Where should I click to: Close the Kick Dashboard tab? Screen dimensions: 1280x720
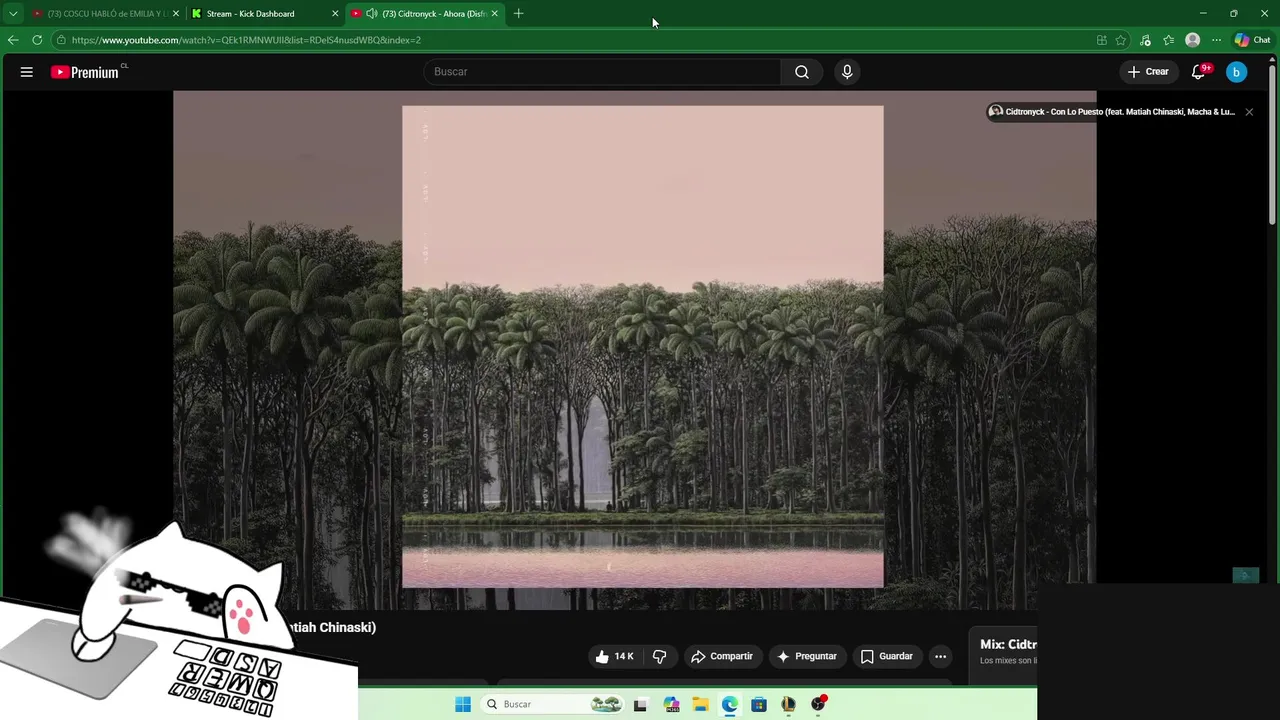click(335, 14)
